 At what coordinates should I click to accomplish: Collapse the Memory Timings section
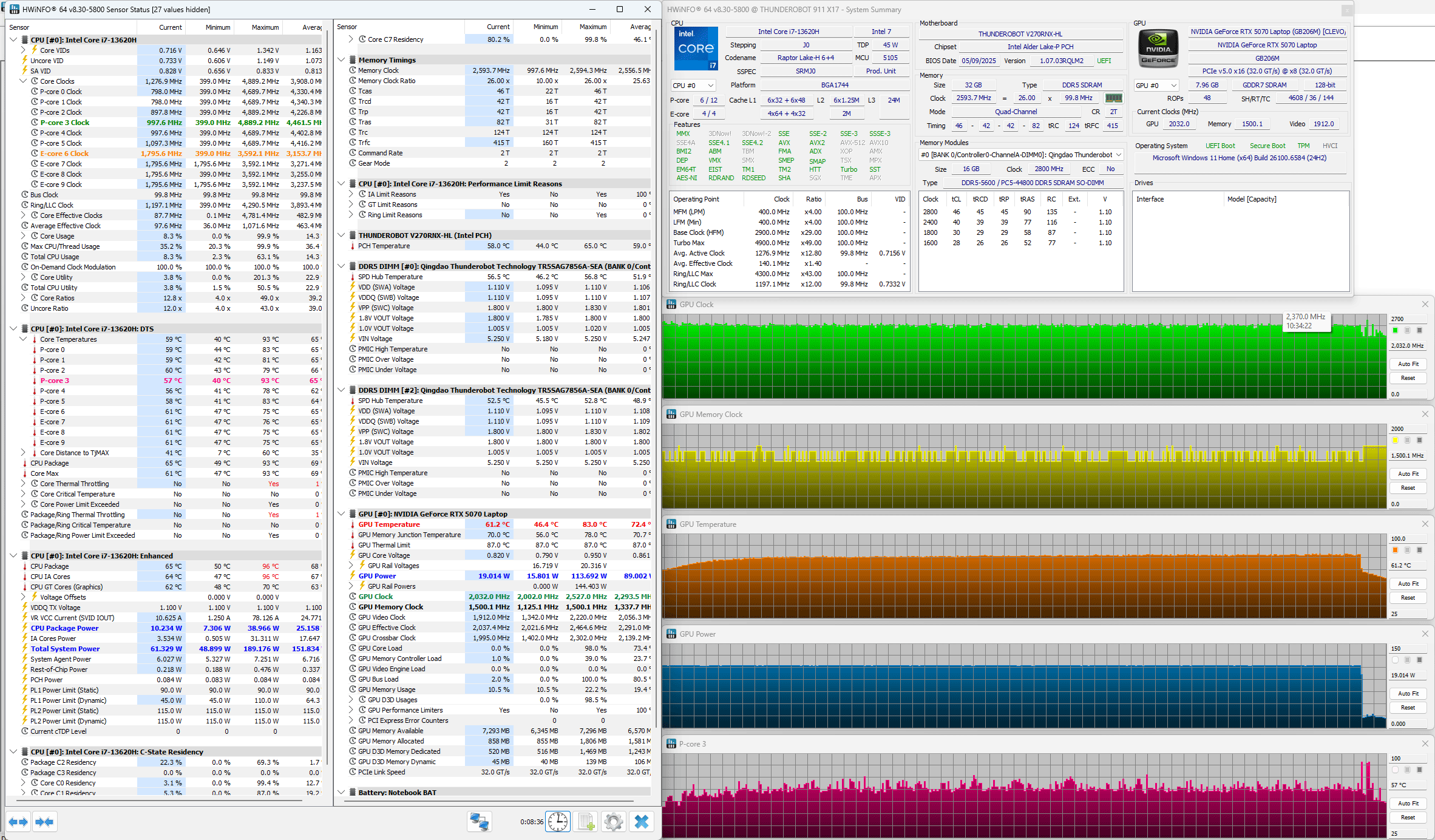342,60
